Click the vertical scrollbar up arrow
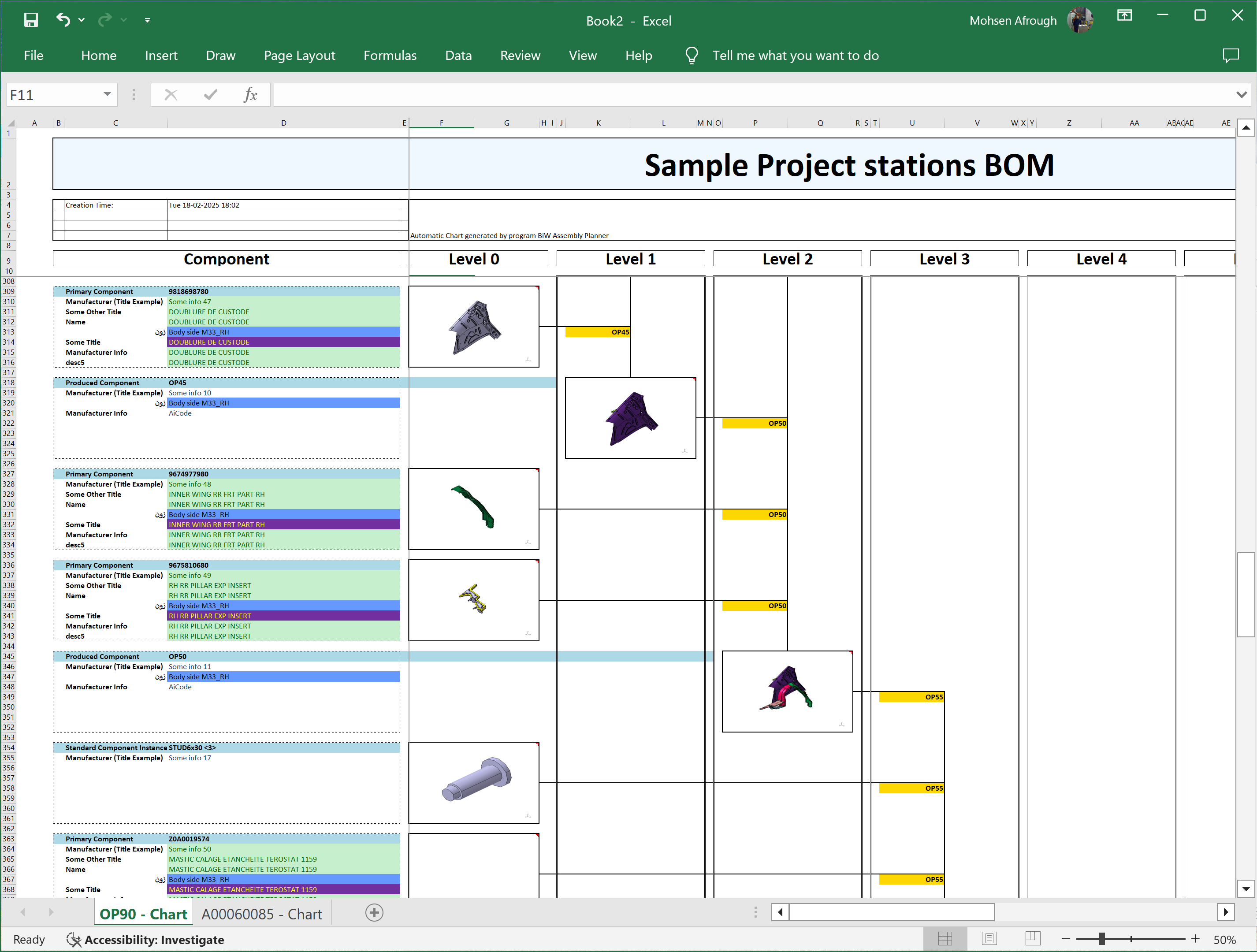 click(1246, 127)
